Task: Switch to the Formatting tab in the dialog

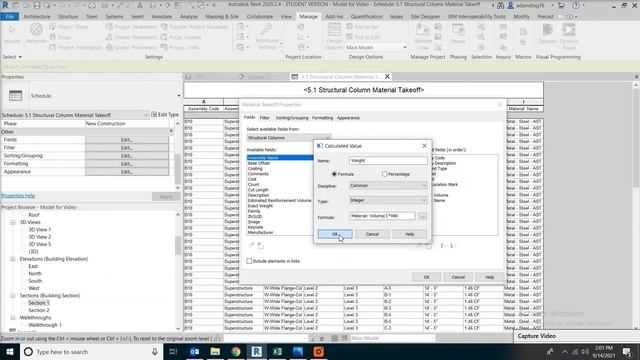Action: pos(322,118)
